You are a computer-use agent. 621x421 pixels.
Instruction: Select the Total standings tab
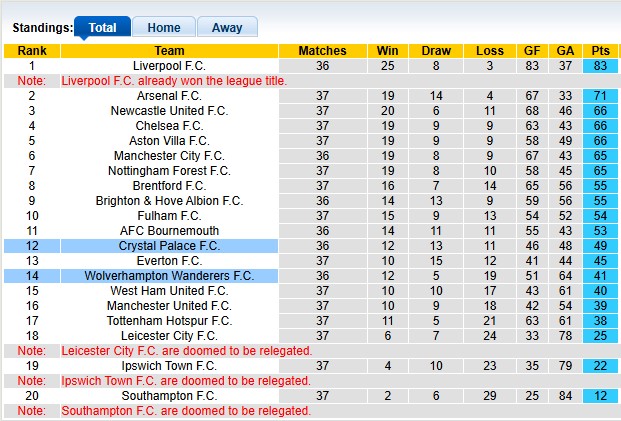click(x=102, y=28)
